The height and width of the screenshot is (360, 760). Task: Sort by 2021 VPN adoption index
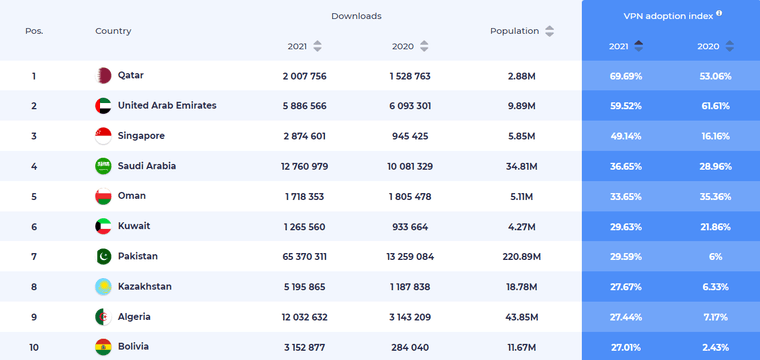[x=638, y=47]
